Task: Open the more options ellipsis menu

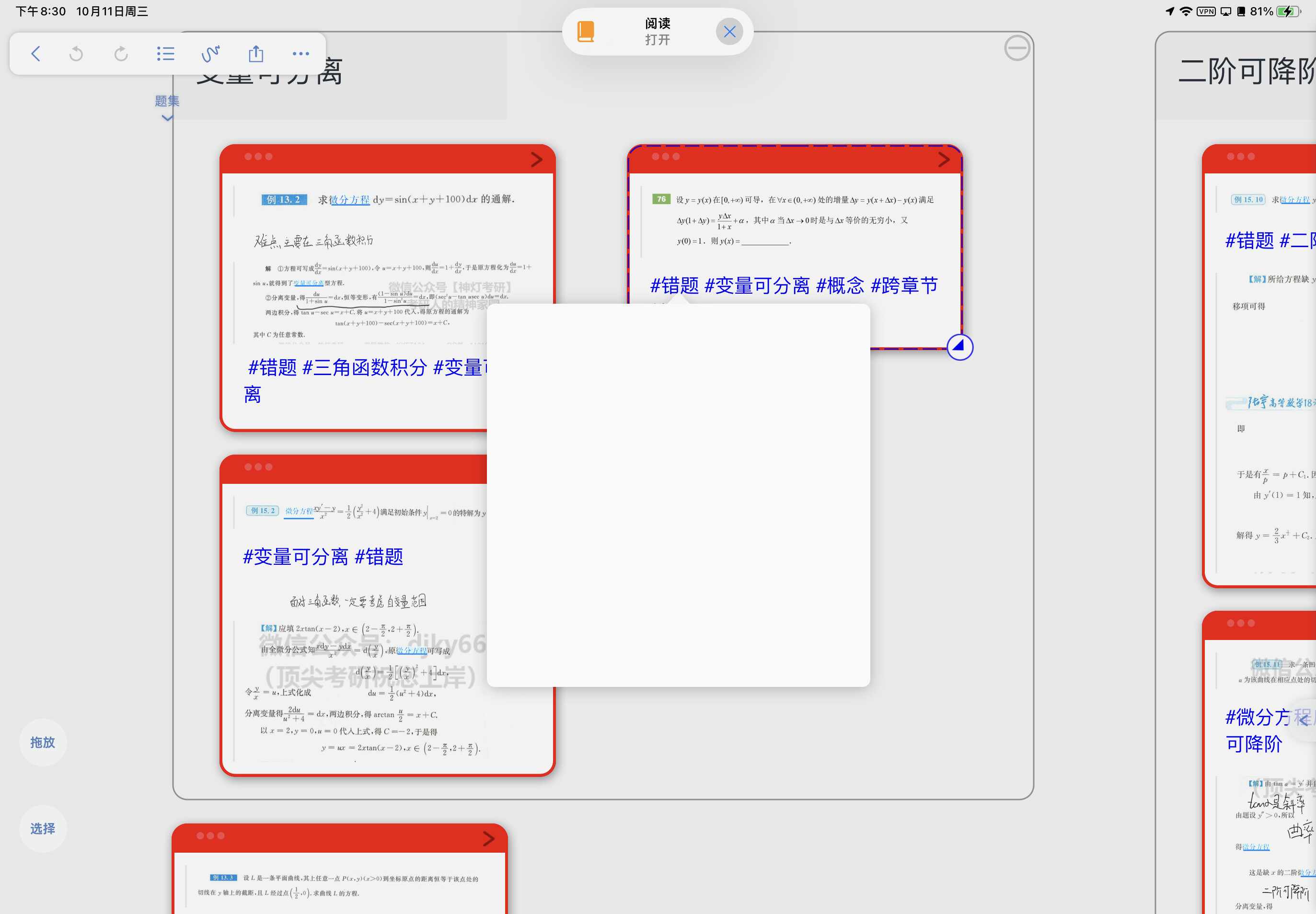Action: pos(301,54)
